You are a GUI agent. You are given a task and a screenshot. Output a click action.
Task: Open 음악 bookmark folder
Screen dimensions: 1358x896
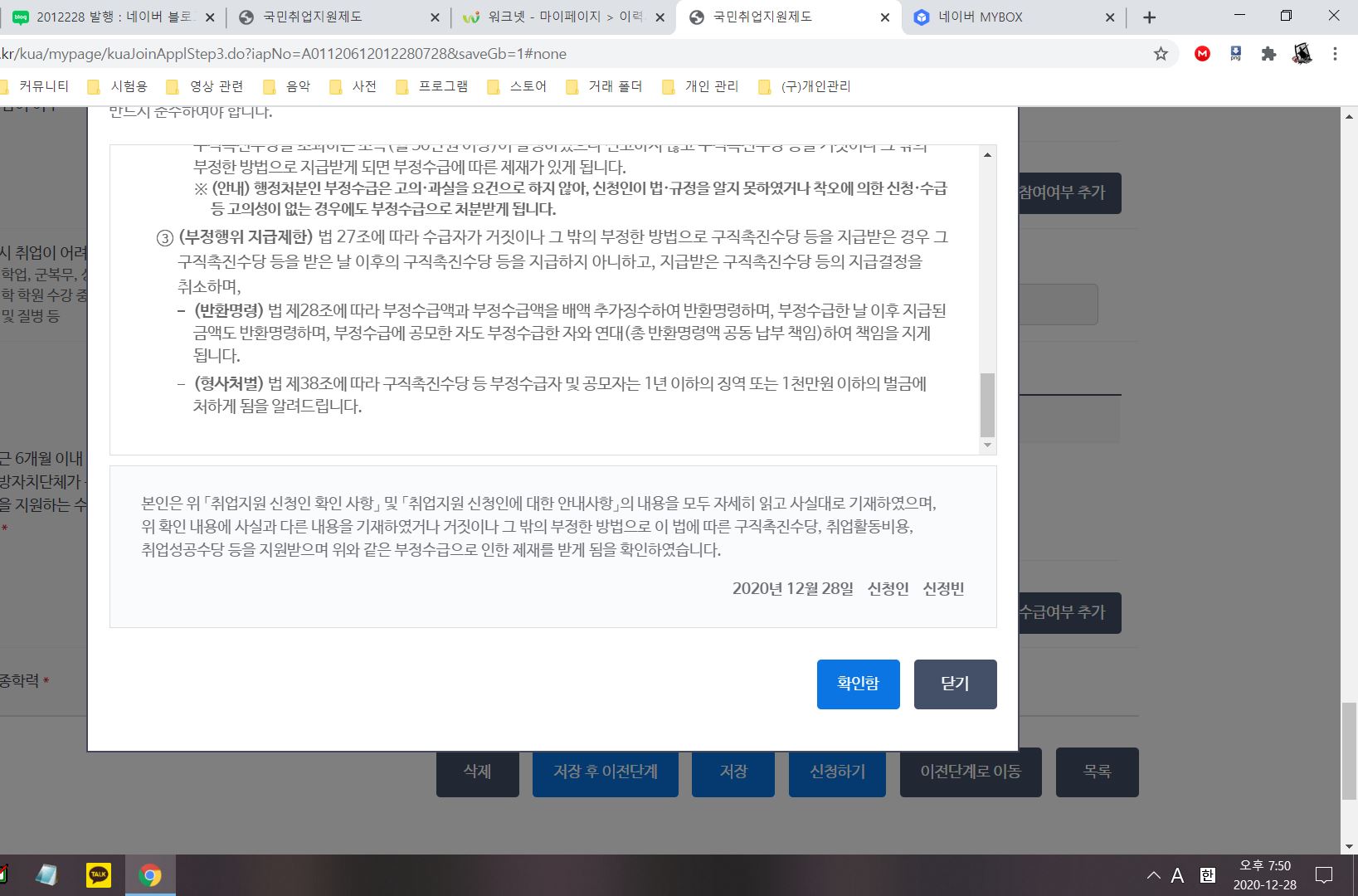(x=287, y=86)
